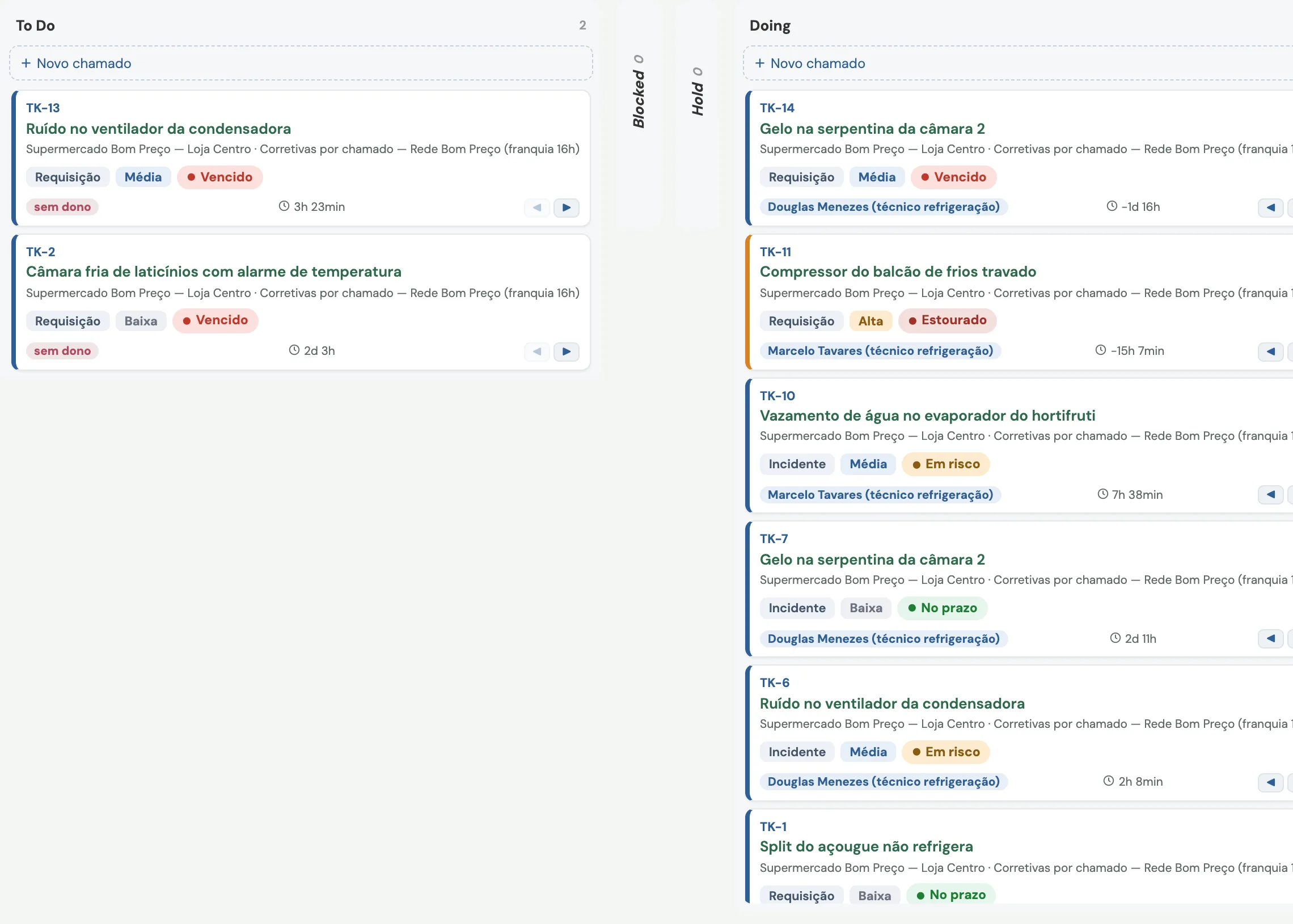Move TK-13 card to next column
This screenshot has height=924, width=1293.
(x=567, y=207)
